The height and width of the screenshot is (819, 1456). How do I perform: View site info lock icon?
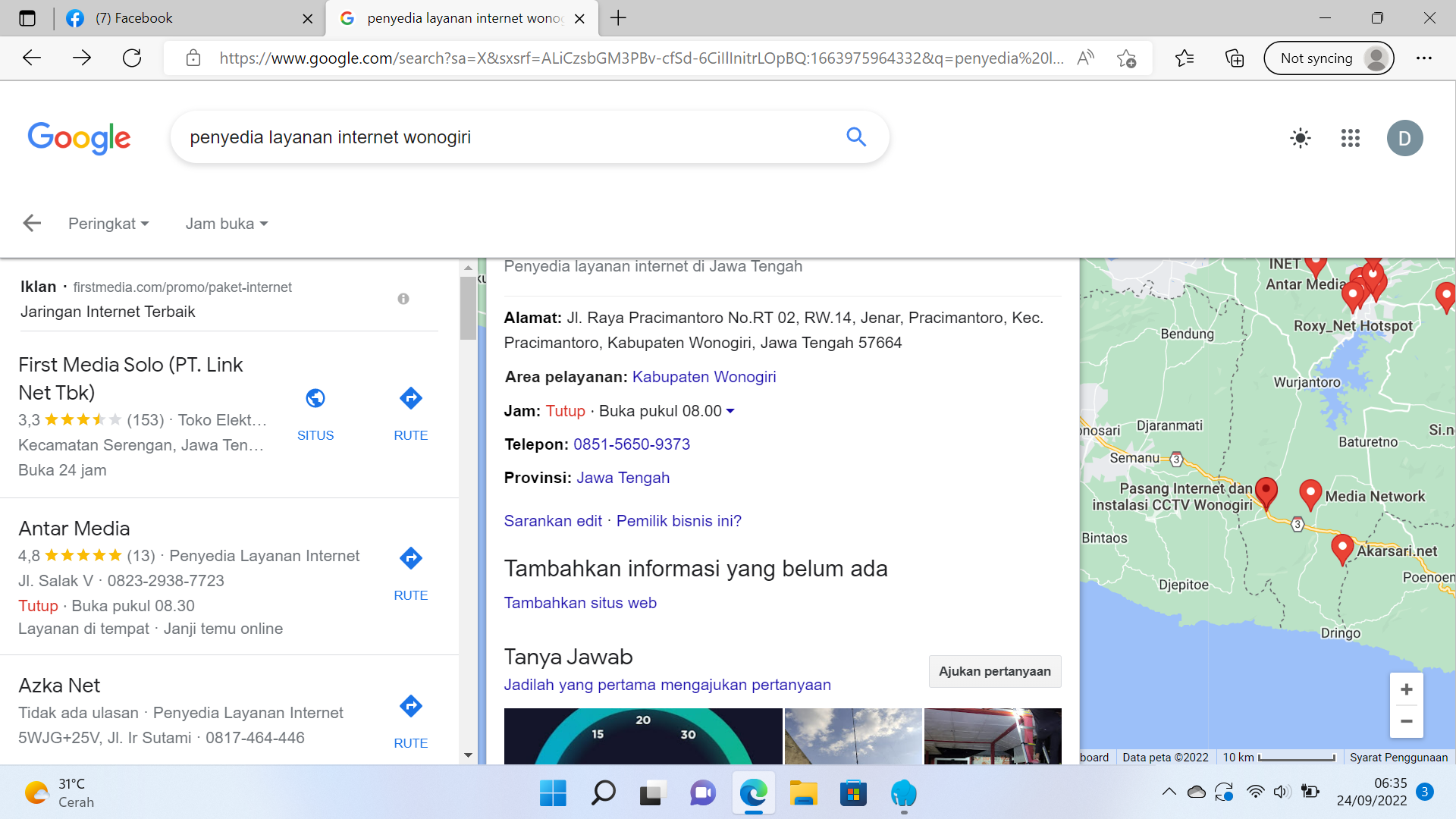click(x=193, y=58)
